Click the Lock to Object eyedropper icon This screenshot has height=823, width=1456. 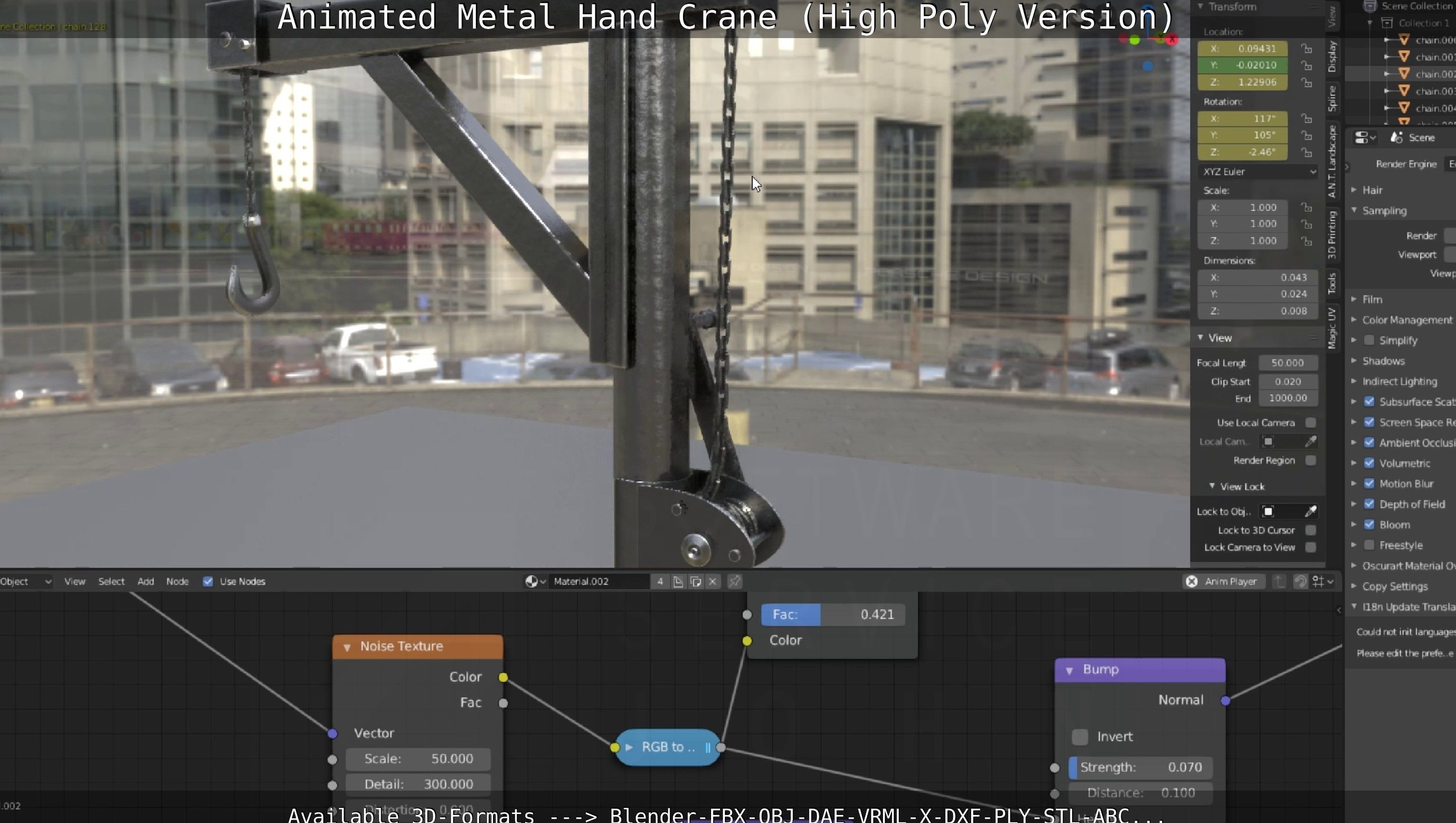click(x=1311, y=512)
